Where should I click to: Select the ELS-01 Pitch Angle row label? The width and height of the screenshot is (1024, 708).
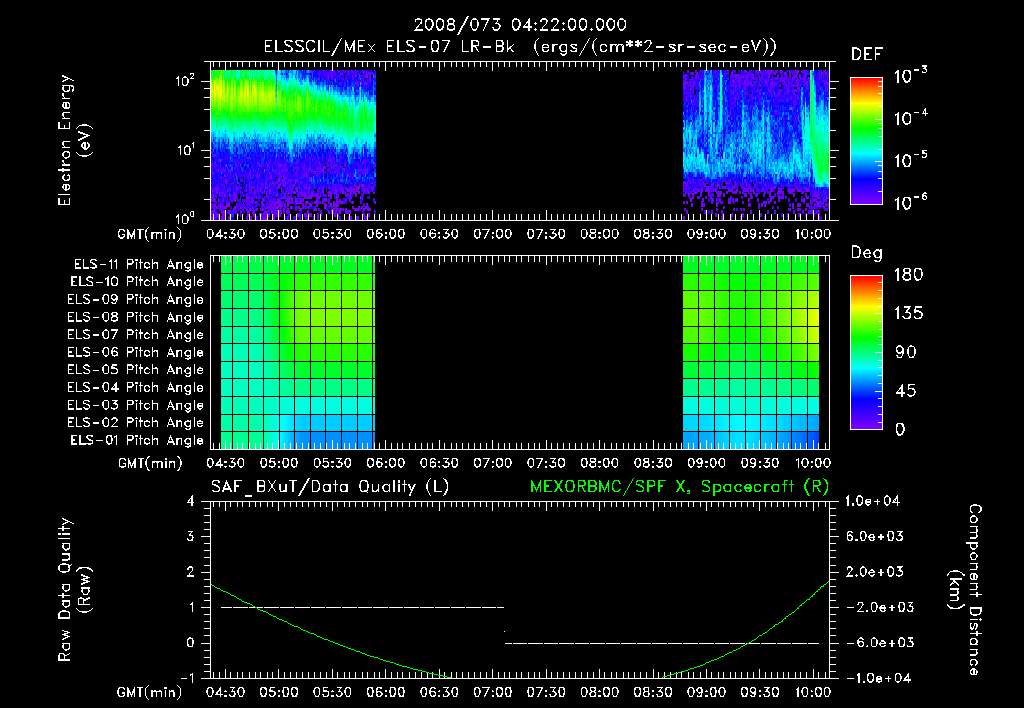[137, 440]
